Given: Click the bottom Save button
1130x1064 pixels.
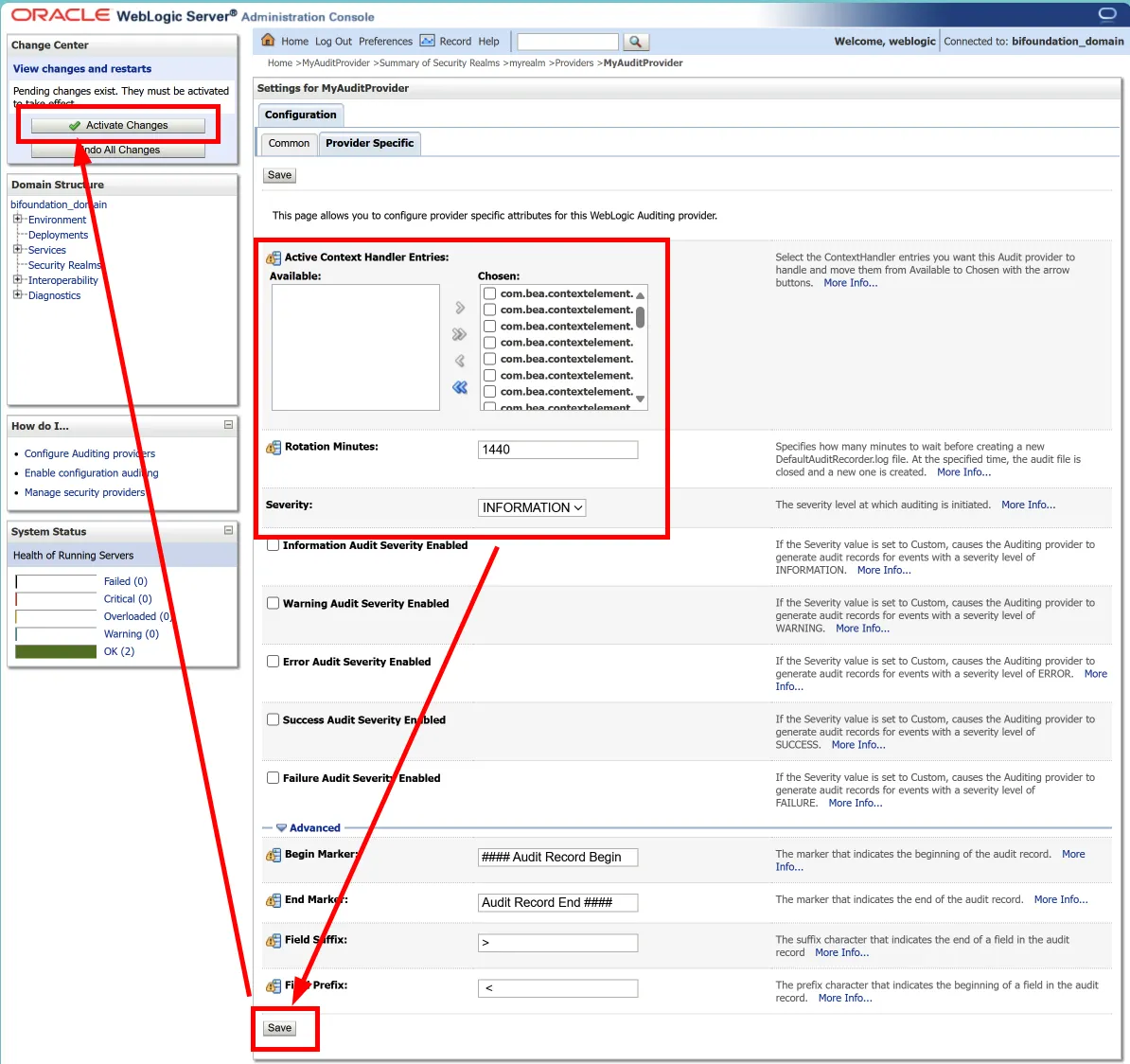Looking at the screenshot, I should coord(279,1028).
